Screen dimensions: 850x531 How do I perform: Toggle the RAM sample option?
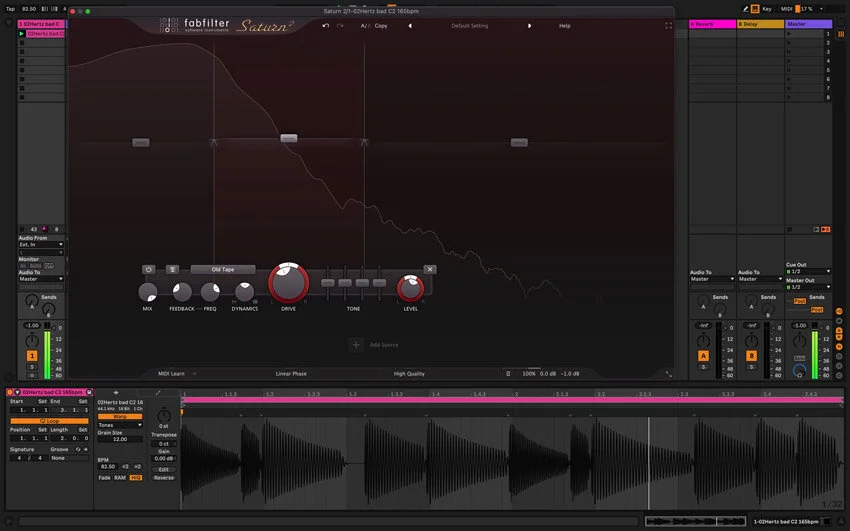coord(120,477)
